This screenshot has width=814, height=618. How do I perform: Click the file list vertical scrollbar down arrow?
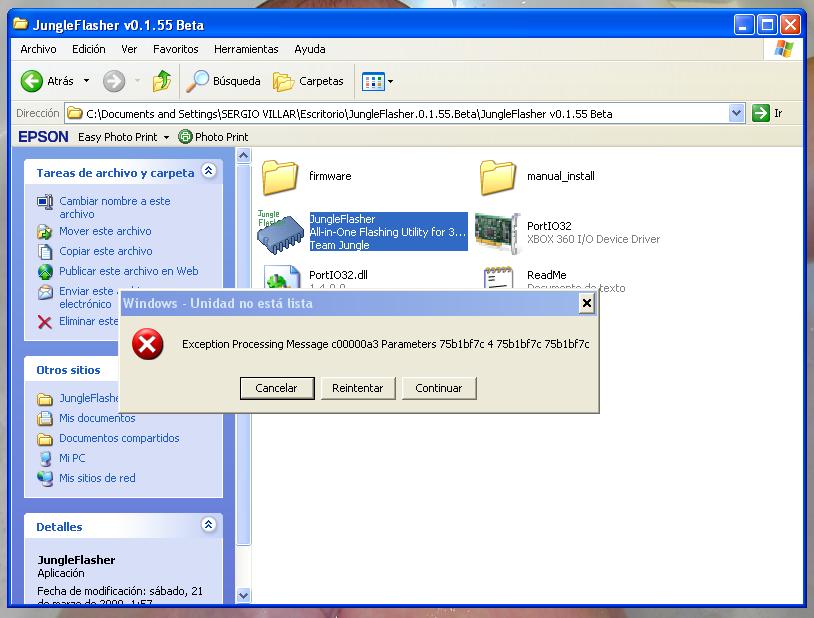point(243,596)
